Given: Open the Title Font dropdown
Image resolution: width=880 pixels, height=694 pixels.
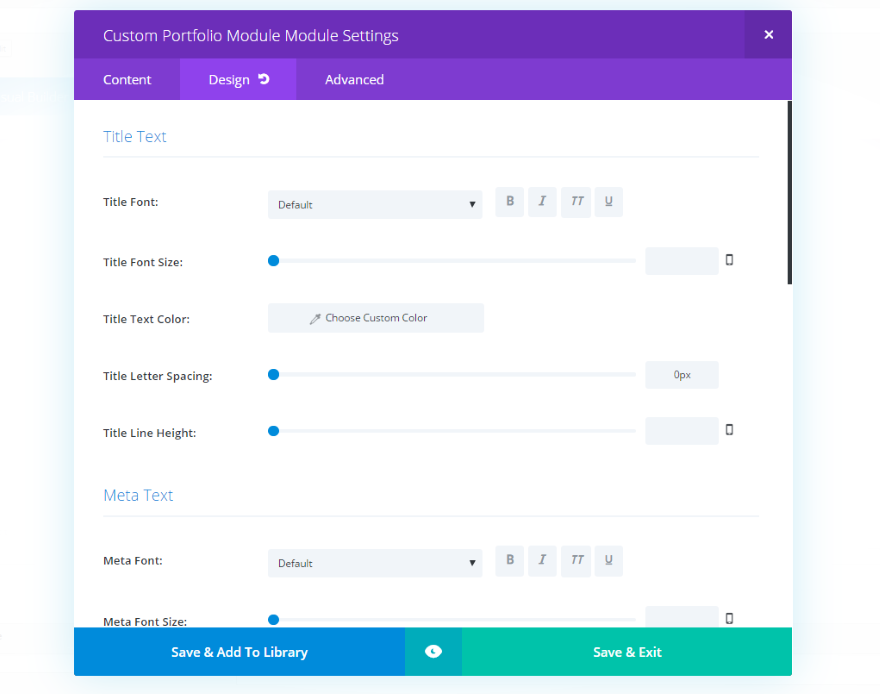Looking at the screenshot, I should 375,205.
